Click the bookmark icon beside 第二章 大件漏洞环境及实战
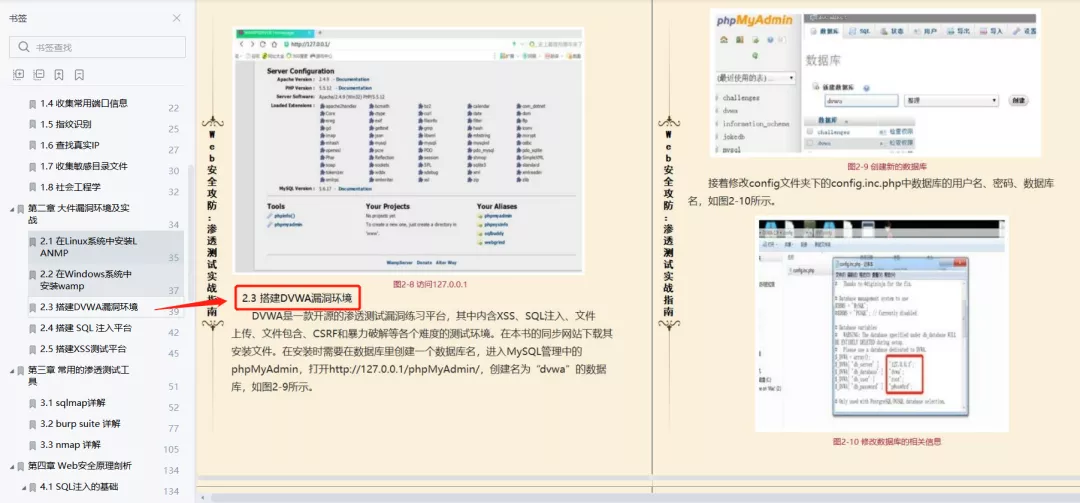This screenshot has width=1080, height=503. 21,208
